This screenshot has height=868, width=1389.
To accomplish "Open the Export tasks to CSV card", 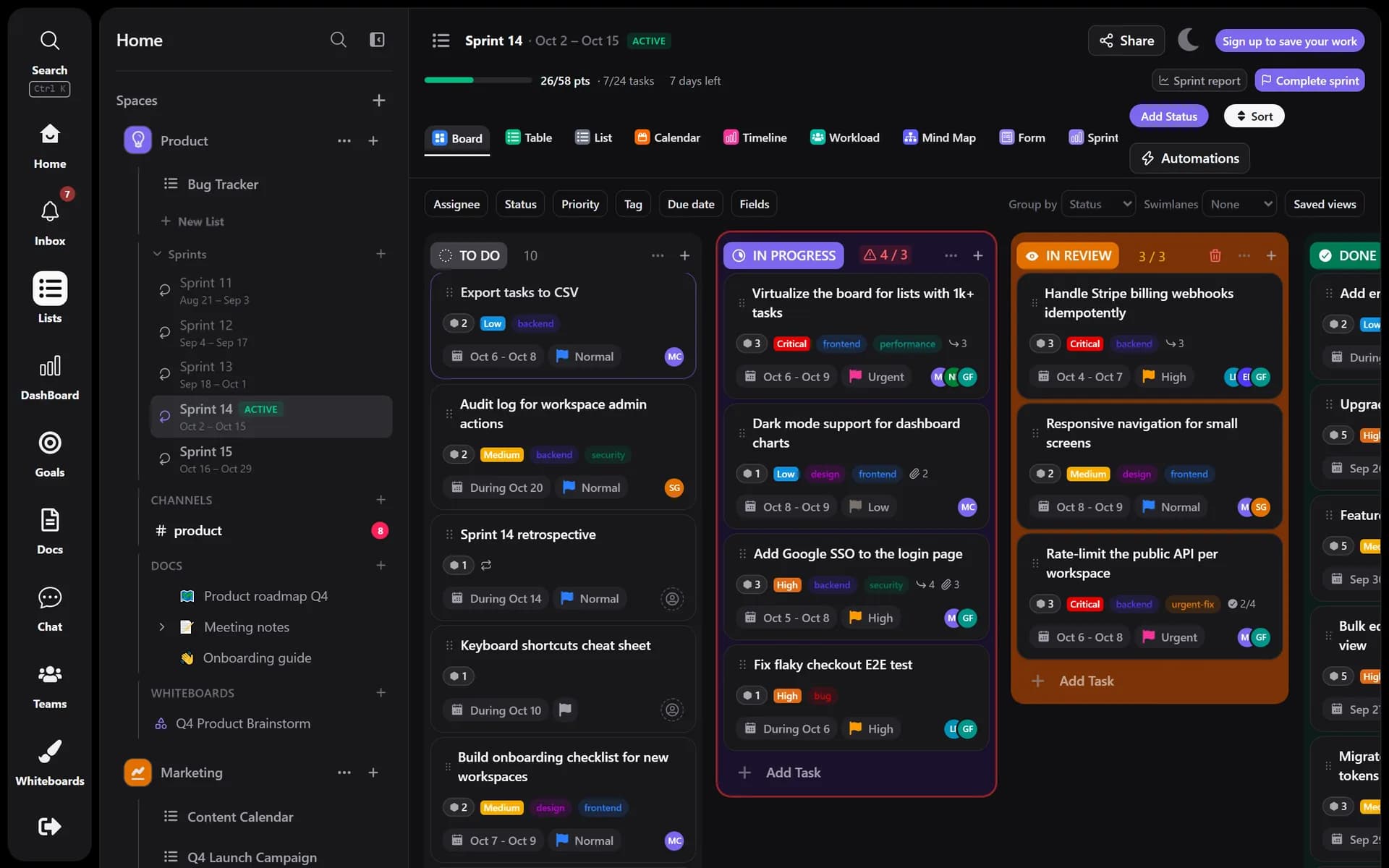I will click(563, 325).
